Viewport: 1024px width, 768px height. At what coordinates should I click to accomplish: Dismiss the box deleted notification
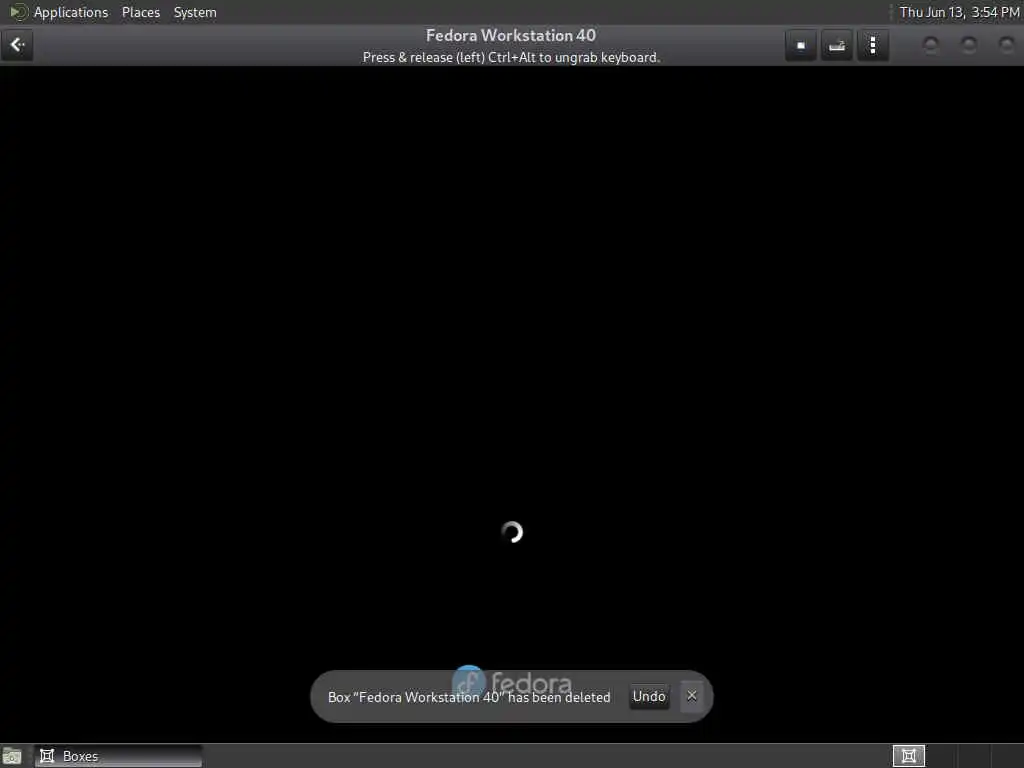click(x=692, y=696)
